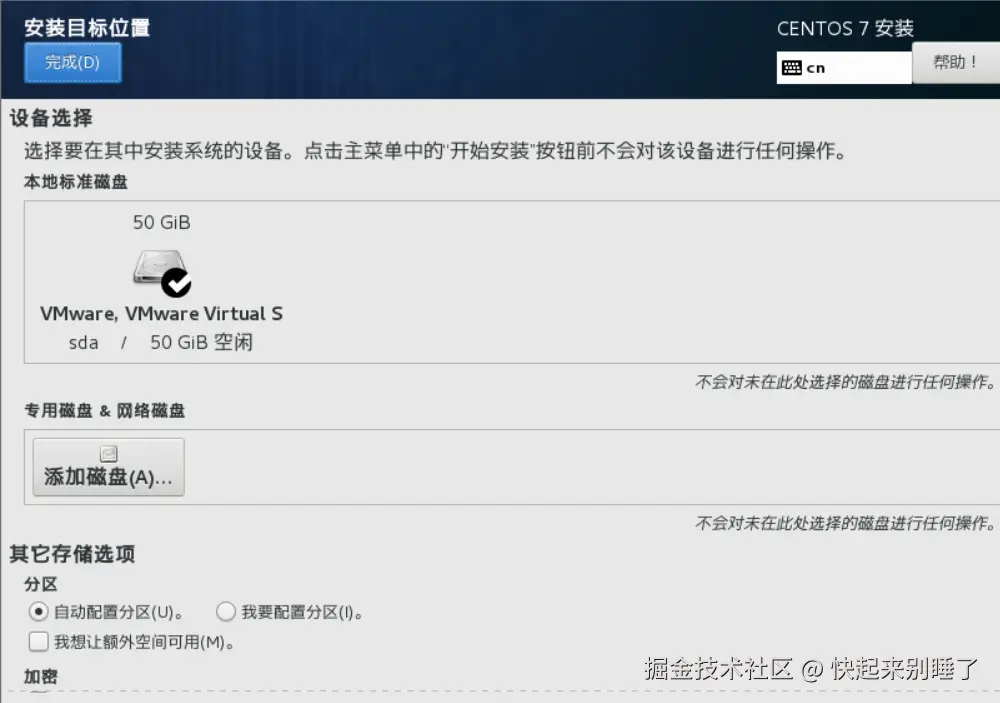Click the sda / 50 GiB 空闲 text

tap(161, 343)
